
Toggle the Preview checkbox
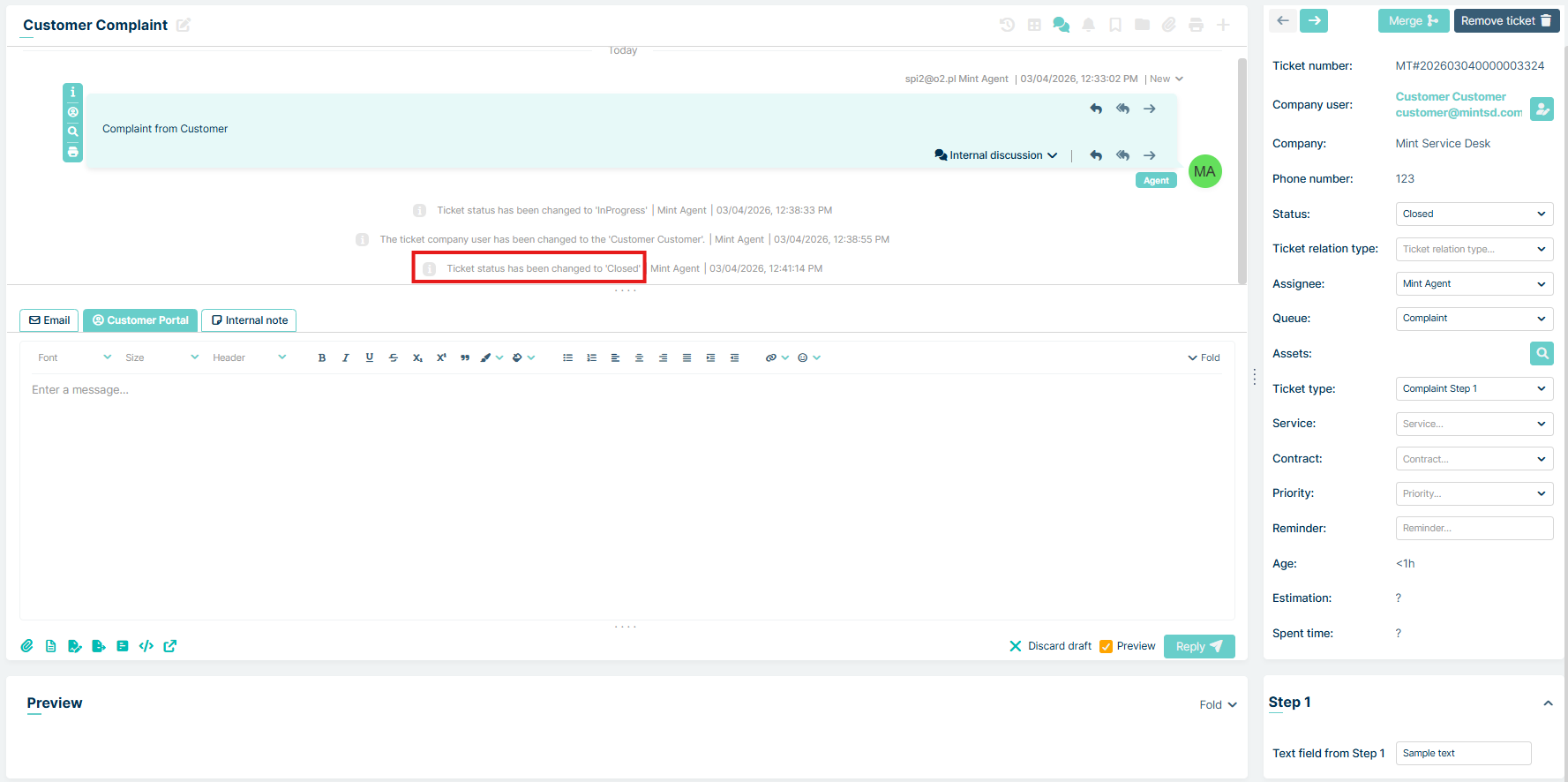coord(1106,646)
